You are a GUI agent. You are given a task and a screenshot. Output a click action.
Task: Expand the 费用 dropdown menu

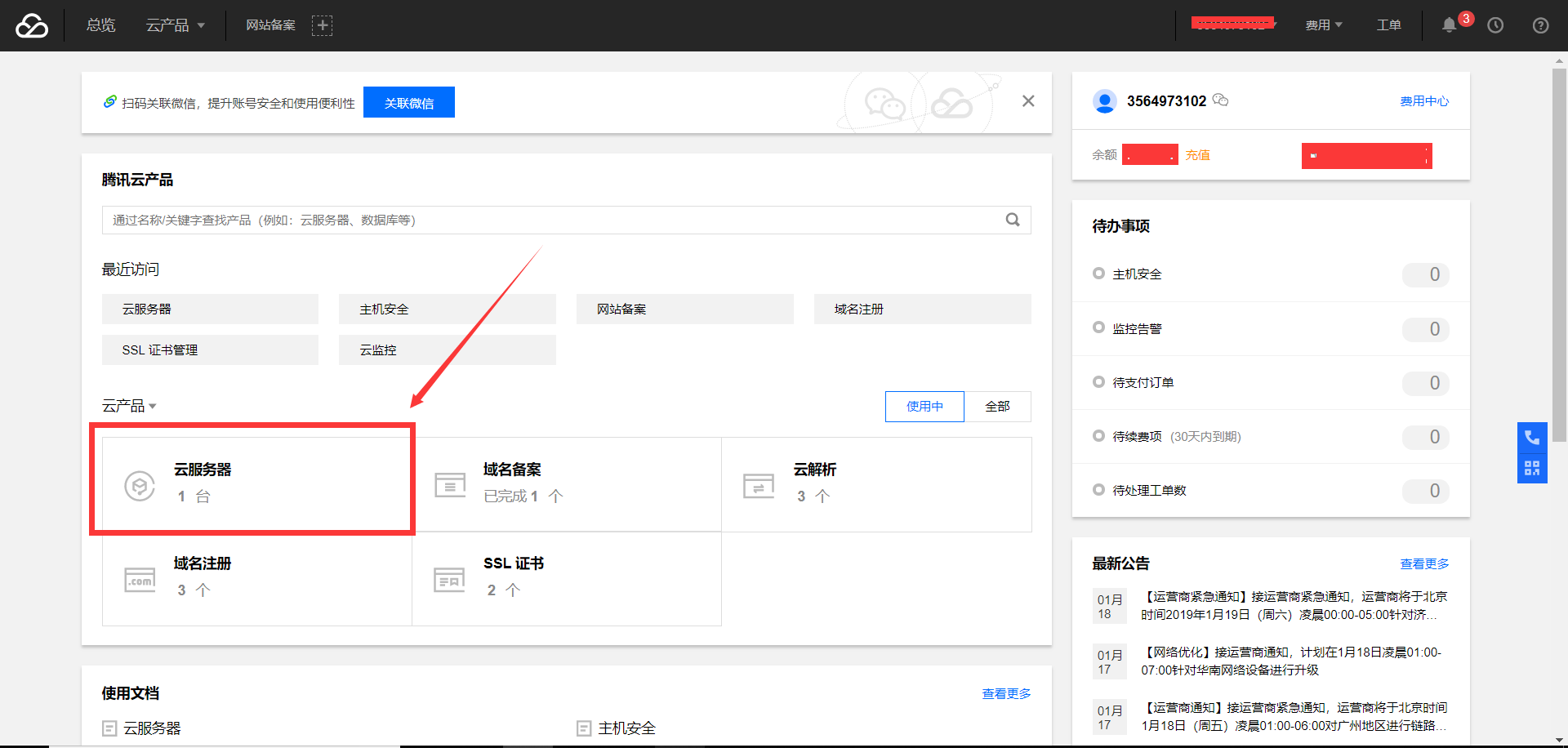[1324, 25]
